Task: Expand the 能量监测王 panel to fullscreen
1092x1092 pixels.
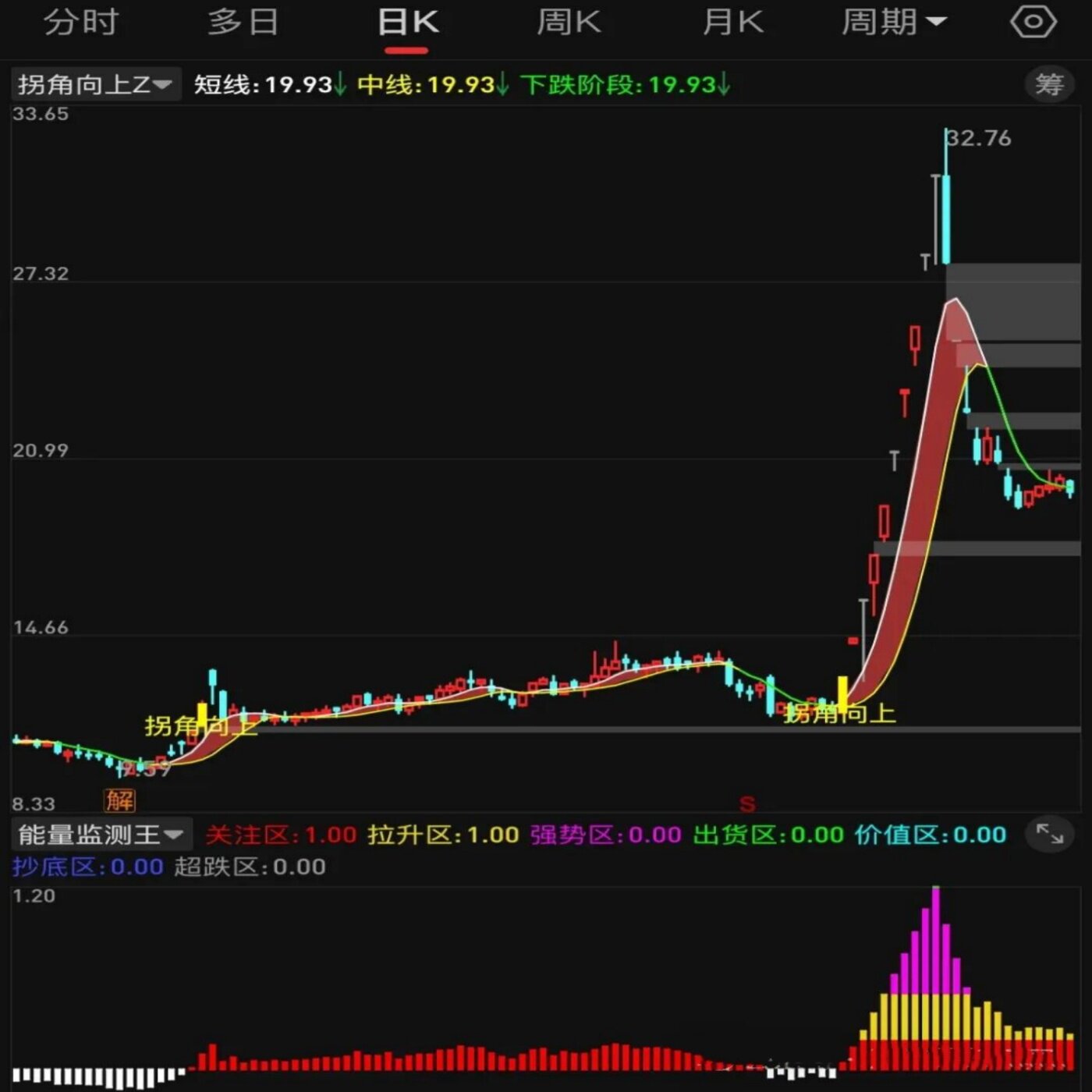Action: tap(1049, 835)
